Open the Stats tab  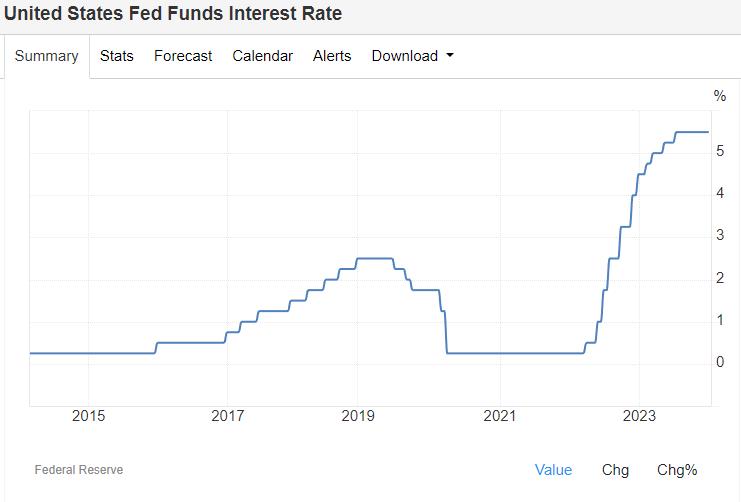(x=116, y=56)
